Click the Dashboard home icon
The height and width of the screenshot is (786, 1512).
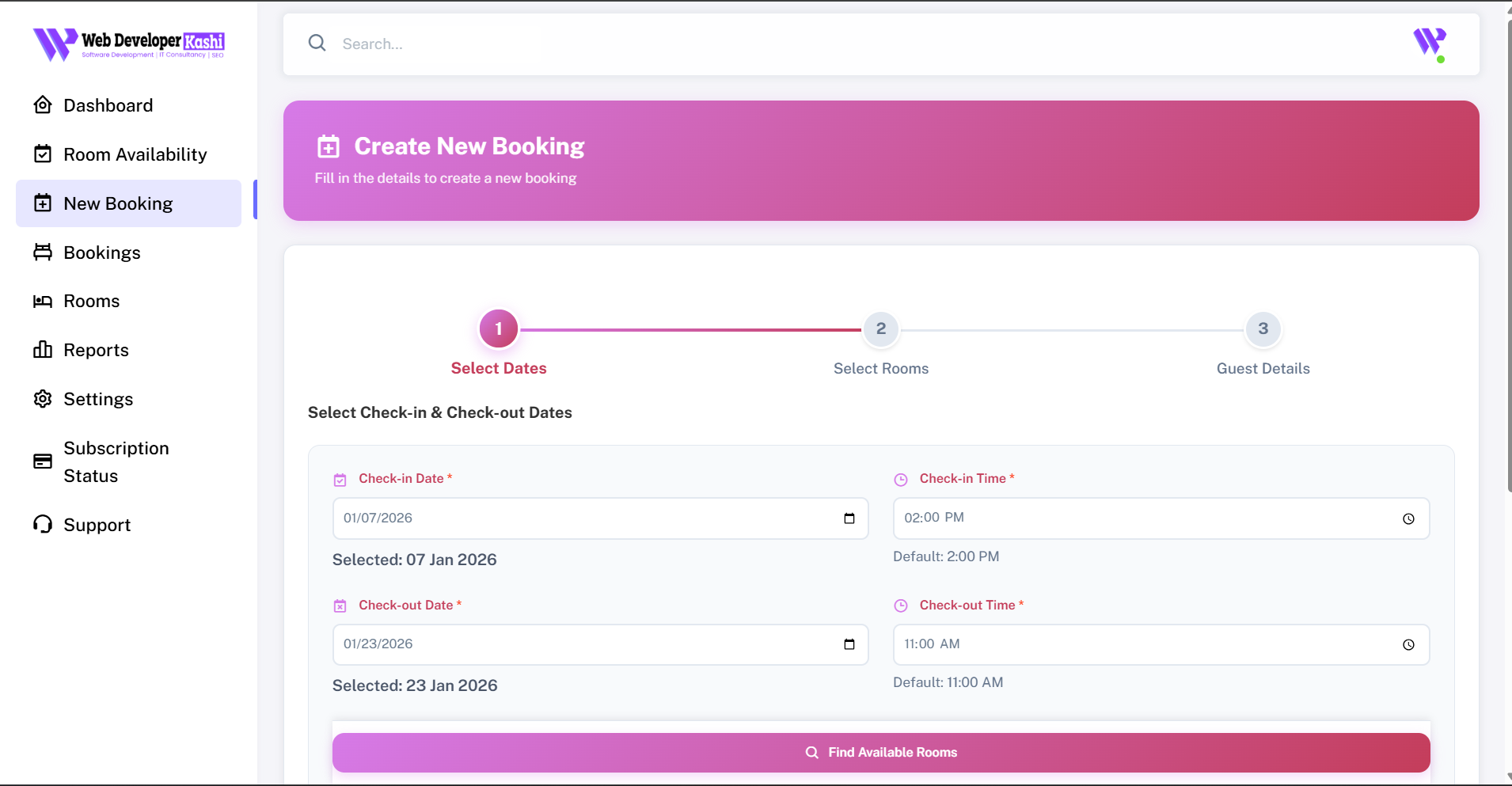click(x=44, y=104)
